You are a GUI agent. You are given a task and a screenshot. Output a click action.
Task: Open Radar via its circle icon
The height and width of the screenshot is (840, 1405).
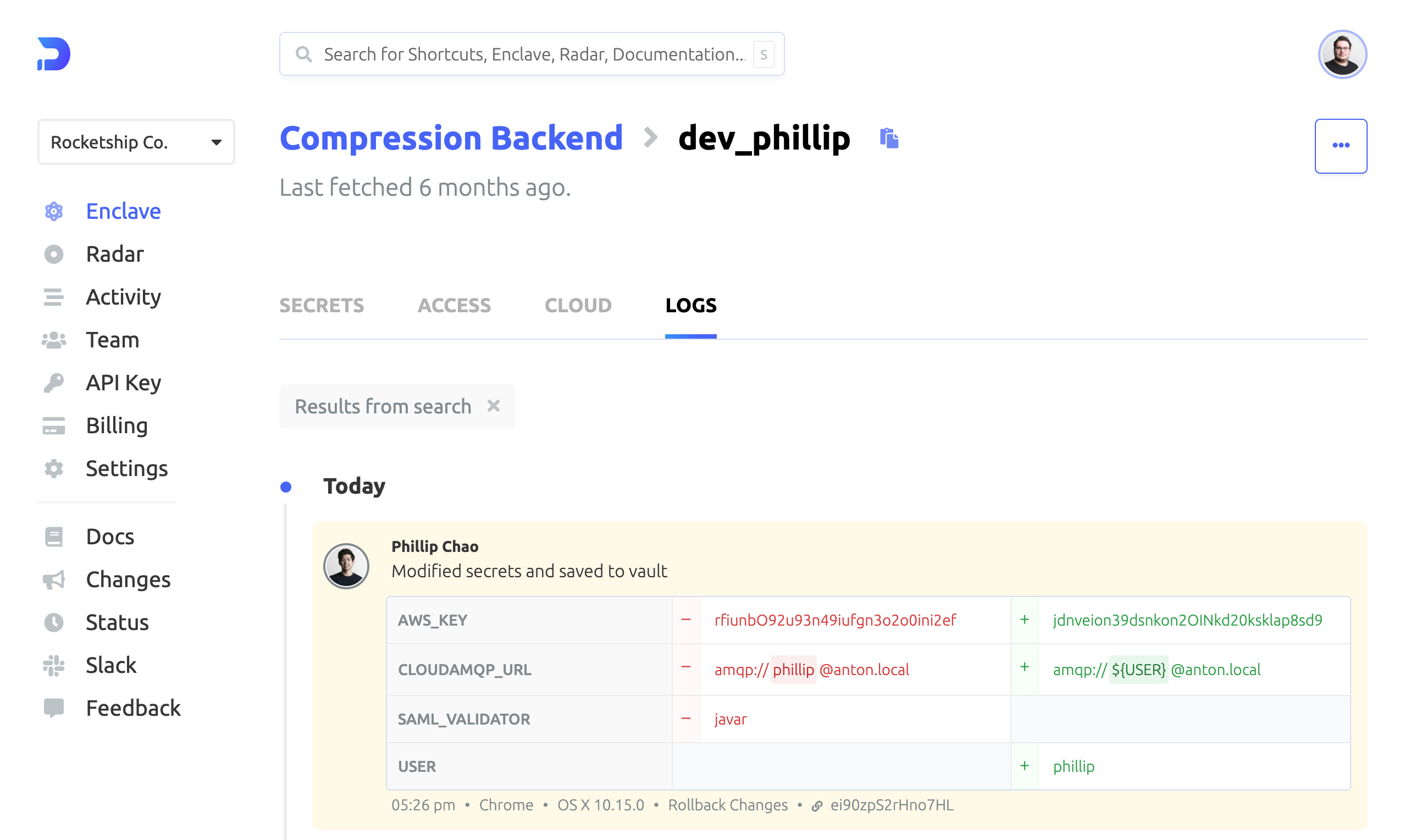pos(54,254)
